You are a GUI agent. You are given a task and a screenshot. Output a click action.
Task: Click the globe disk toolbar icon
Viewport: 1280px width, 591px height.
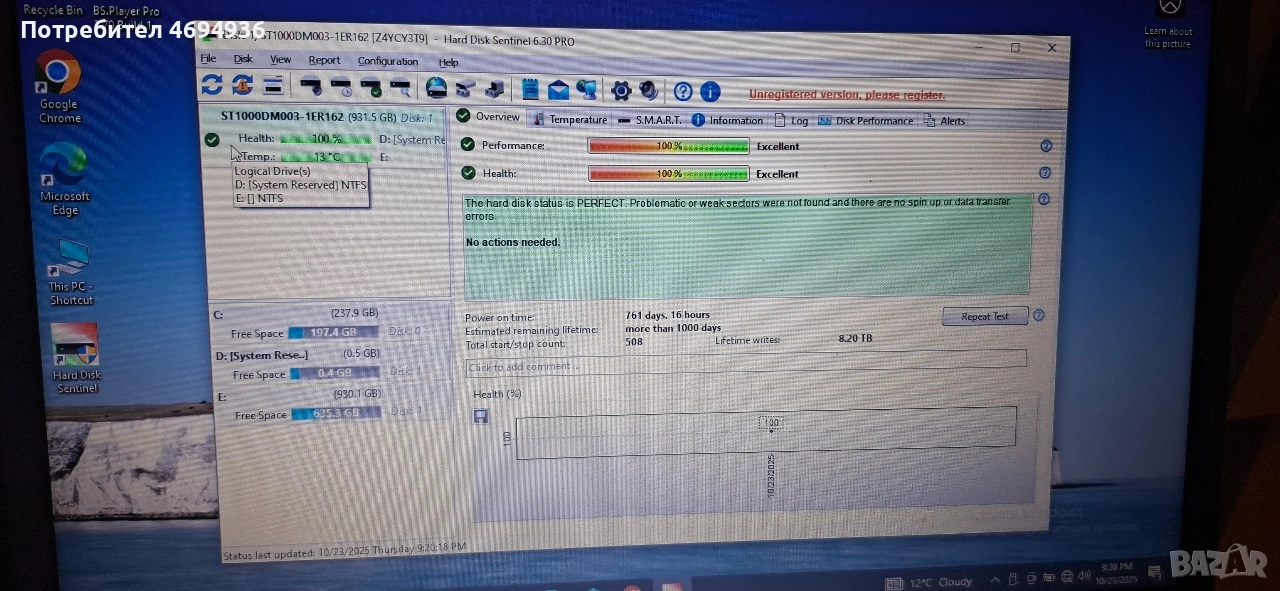pyautogui.click(x=436, y=89)
